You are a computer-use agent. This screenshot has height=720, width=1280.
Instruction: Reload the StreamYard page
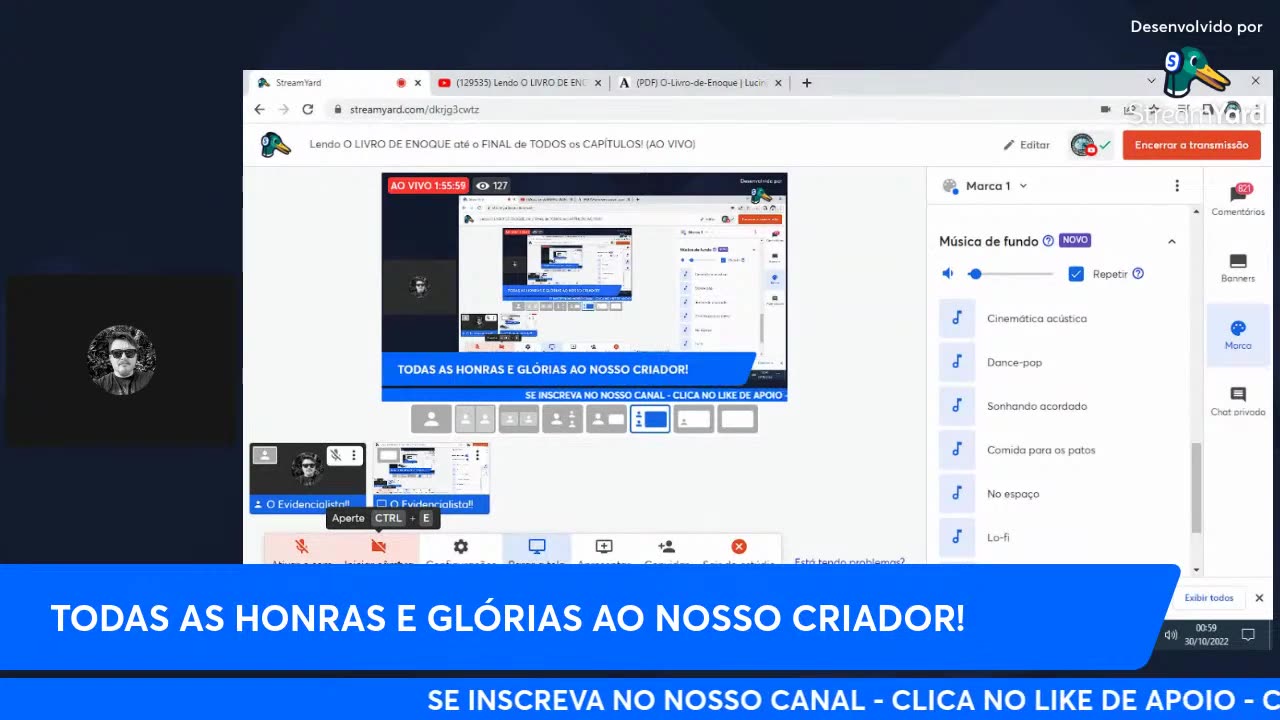point(308,109)
